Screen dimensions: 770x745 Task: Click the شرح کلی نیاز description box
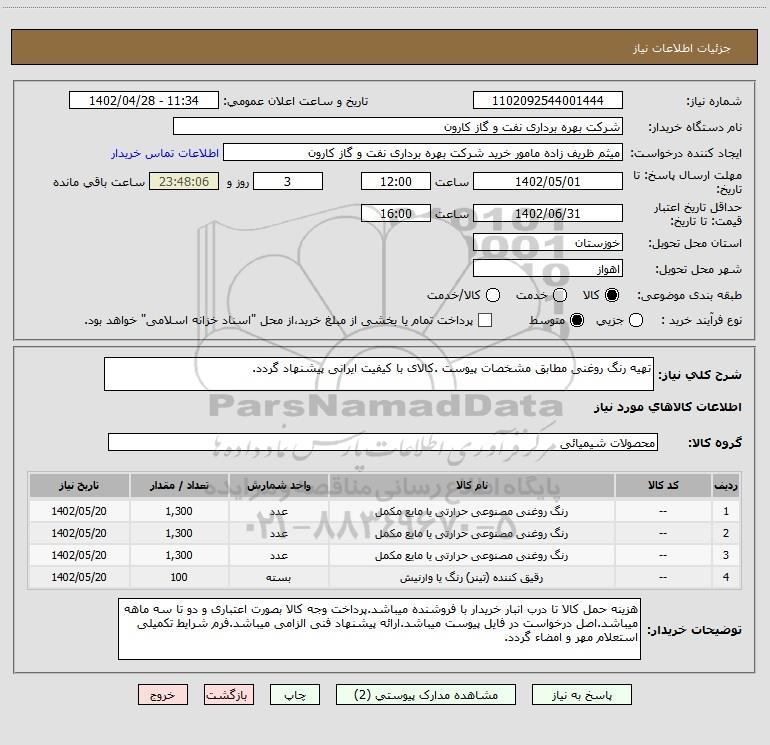[379, 374]
